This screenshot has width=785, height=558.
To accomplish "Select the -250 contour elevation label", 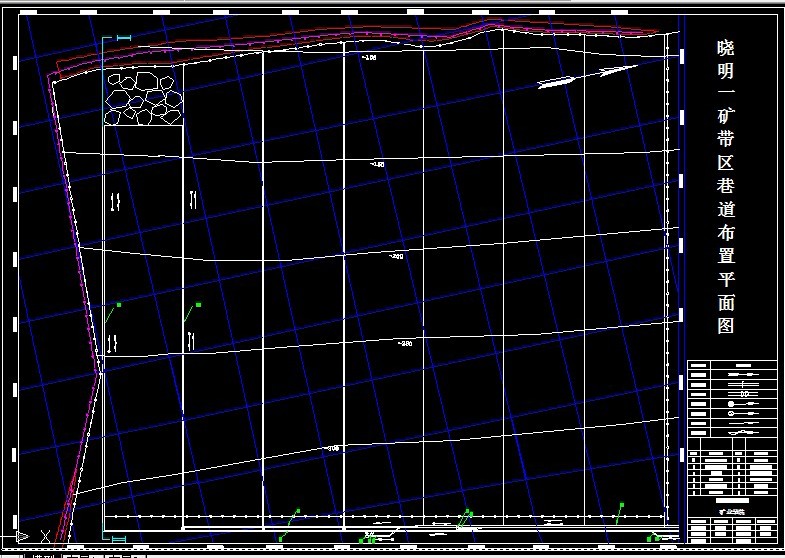I will point(405,343).
